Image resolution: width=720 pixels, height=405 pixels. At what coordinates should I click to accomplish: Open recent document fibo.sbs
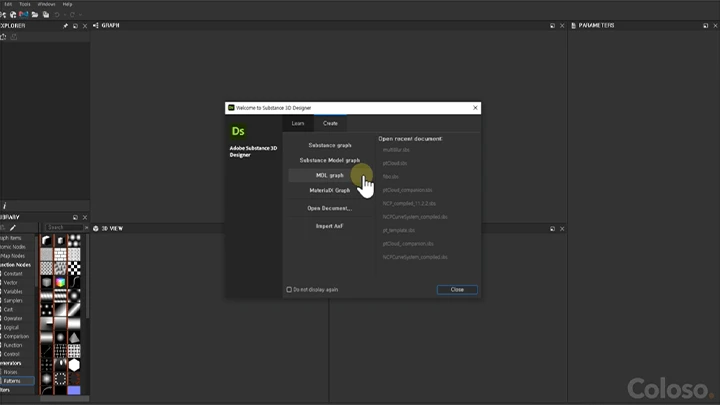391,176
